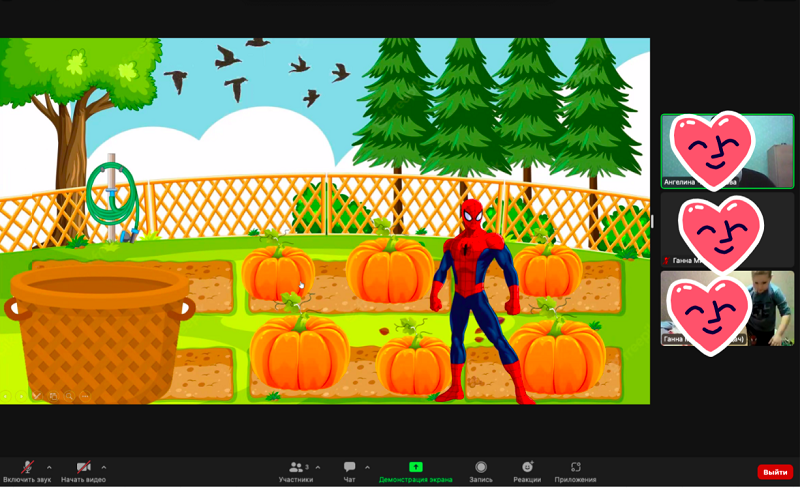Screen dimensions: 800x488
Task: Go to previous slide arrow in presentation
Action: (x=5, y=396)
